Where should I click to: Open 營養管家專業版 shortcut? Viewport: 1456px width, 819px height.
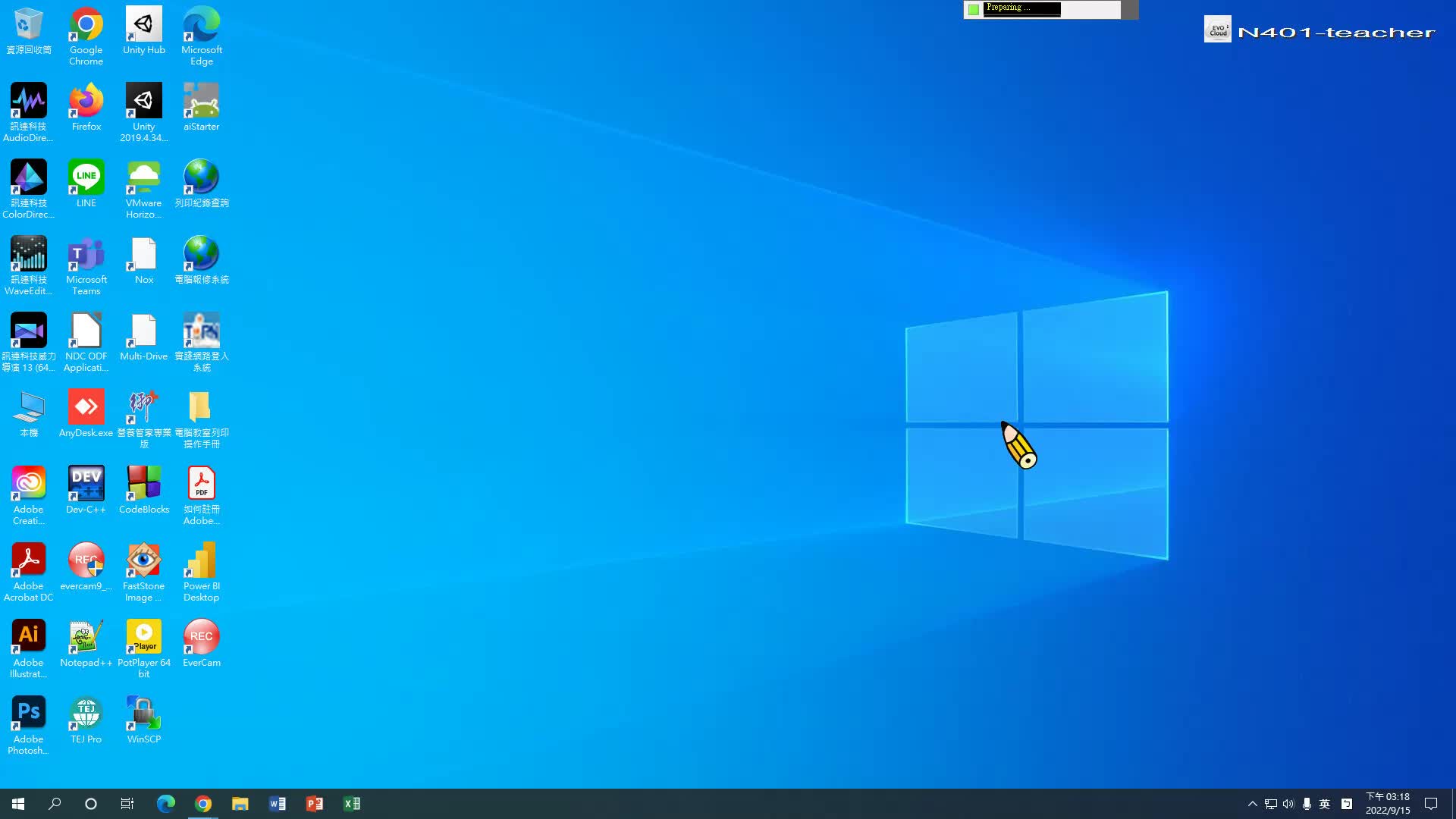click(x=144, y=419)
